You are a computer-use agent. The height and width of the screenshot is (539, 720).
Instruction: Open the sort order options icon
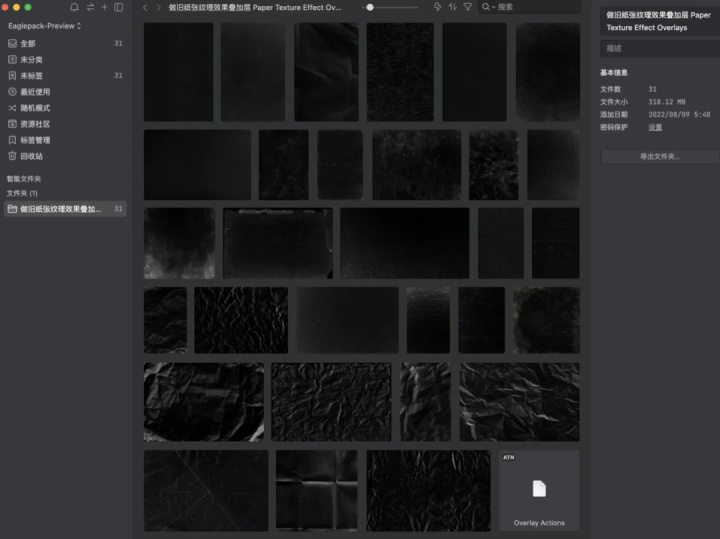tap(452, 7)
